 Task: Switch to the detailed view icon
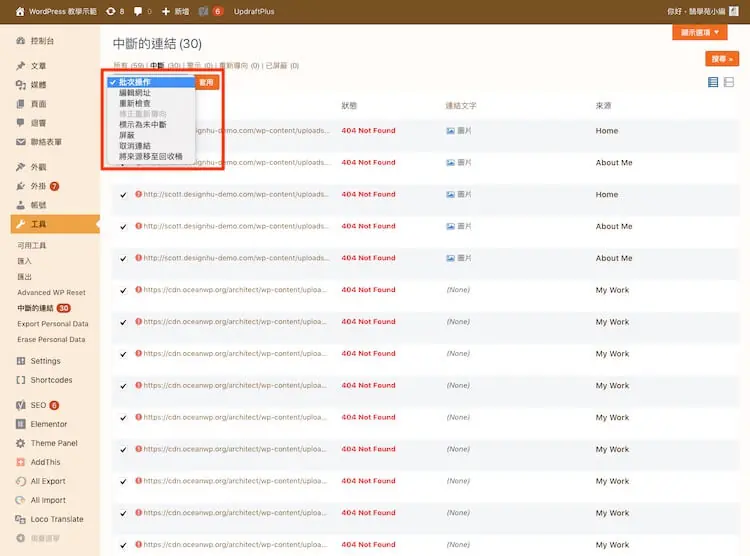click(729, 82)
